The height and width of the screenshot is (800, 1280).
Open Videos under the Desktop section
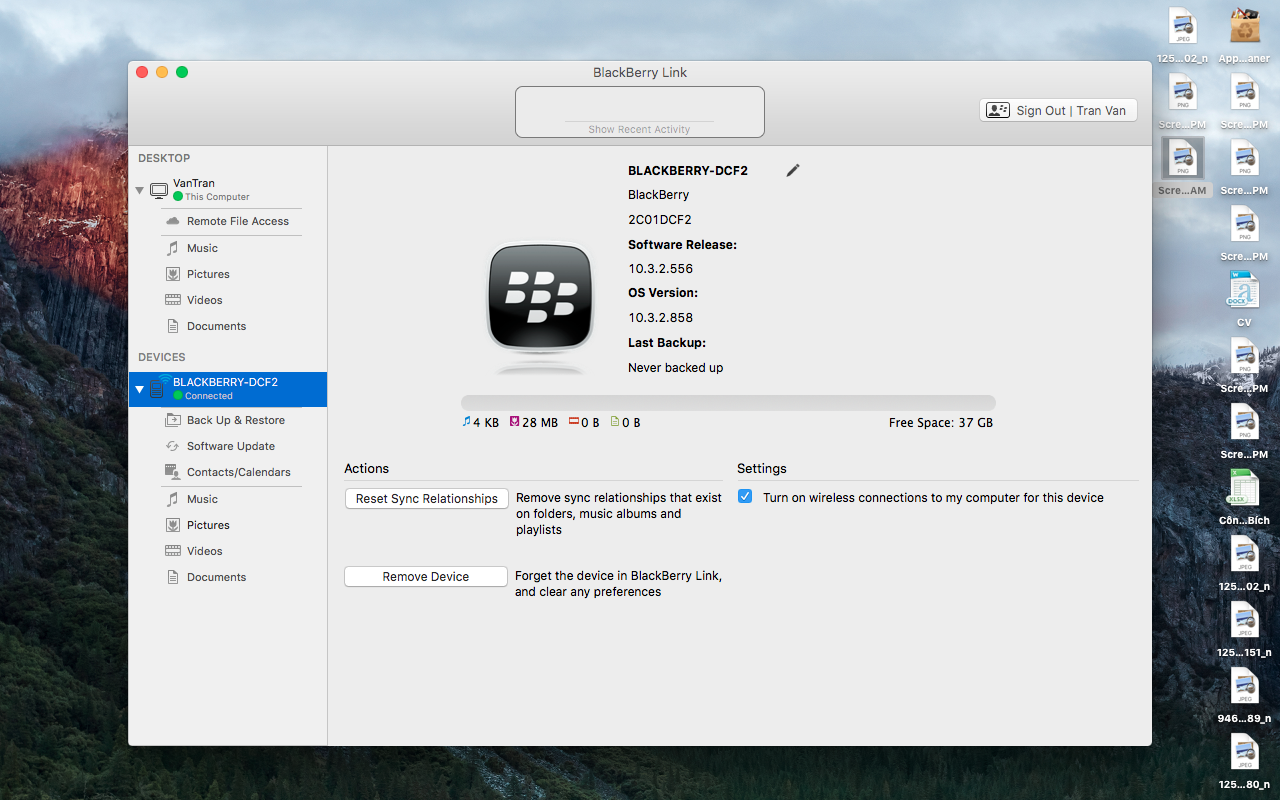[204, 300]
